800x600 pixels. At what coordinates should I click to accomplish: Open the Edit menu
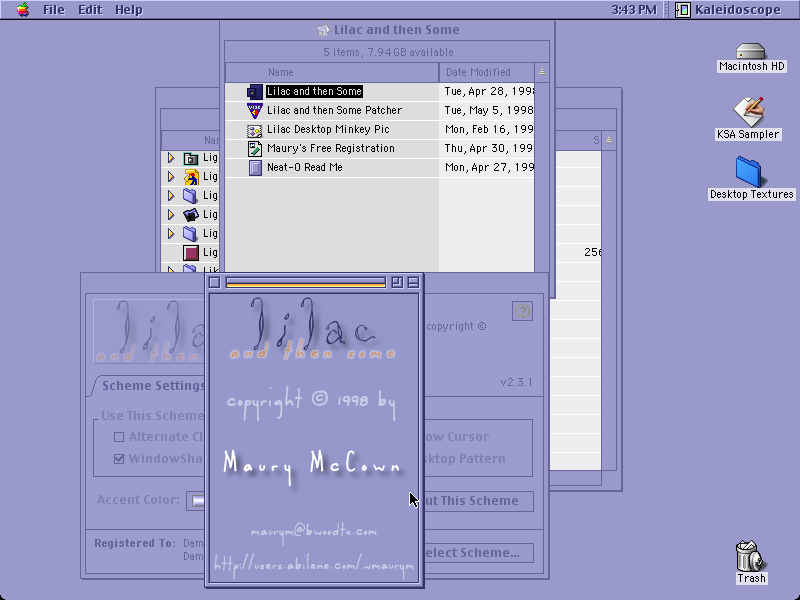90,10
